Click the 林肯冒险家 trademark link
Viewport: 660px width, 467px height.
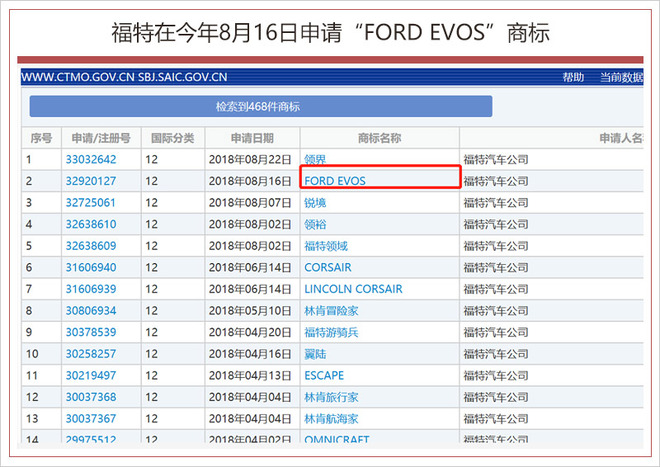331,311
